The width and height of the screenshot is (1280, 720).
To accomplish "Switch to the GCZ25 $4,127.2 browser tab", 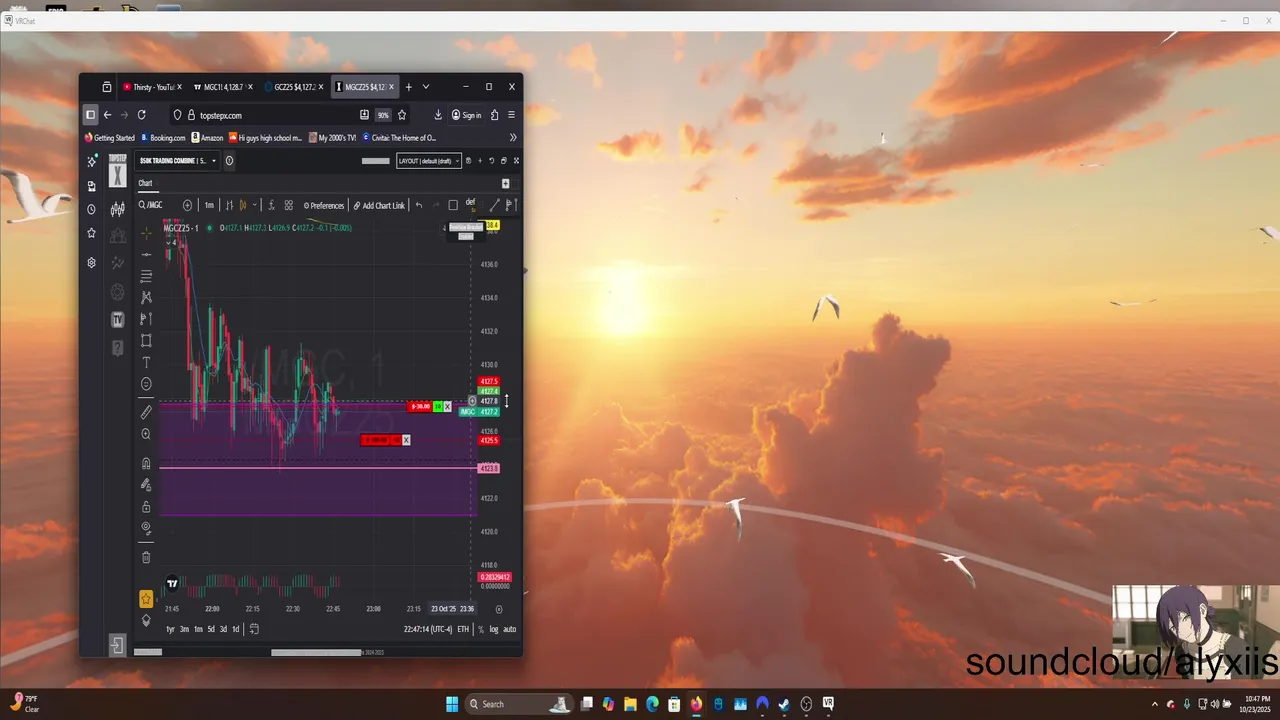I will pyautogui.click(x=295, y=87).
